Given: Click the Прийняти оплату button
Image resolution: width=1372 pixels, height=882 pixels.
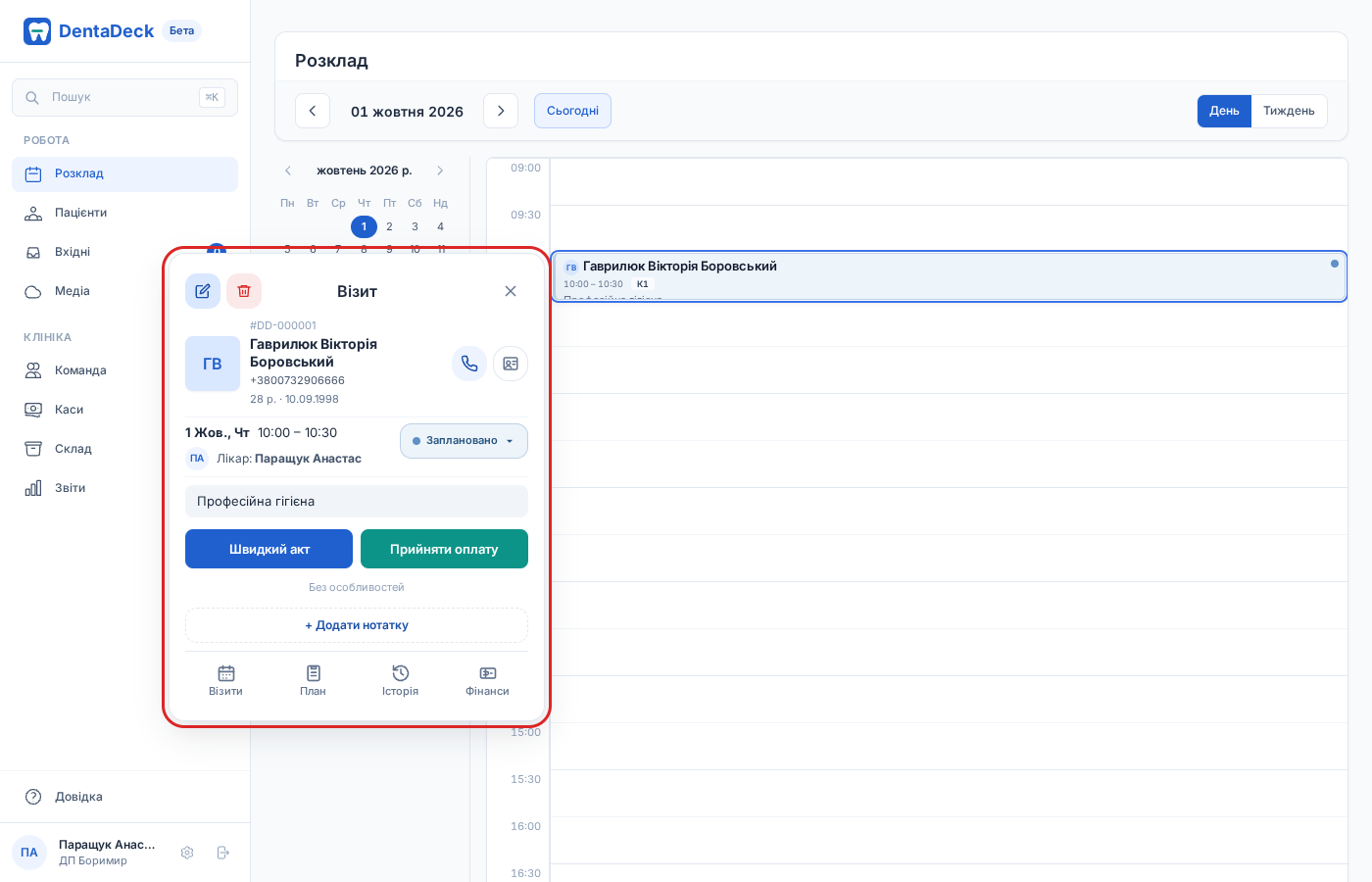Looking at the screenshot, I should coord(444,549).
